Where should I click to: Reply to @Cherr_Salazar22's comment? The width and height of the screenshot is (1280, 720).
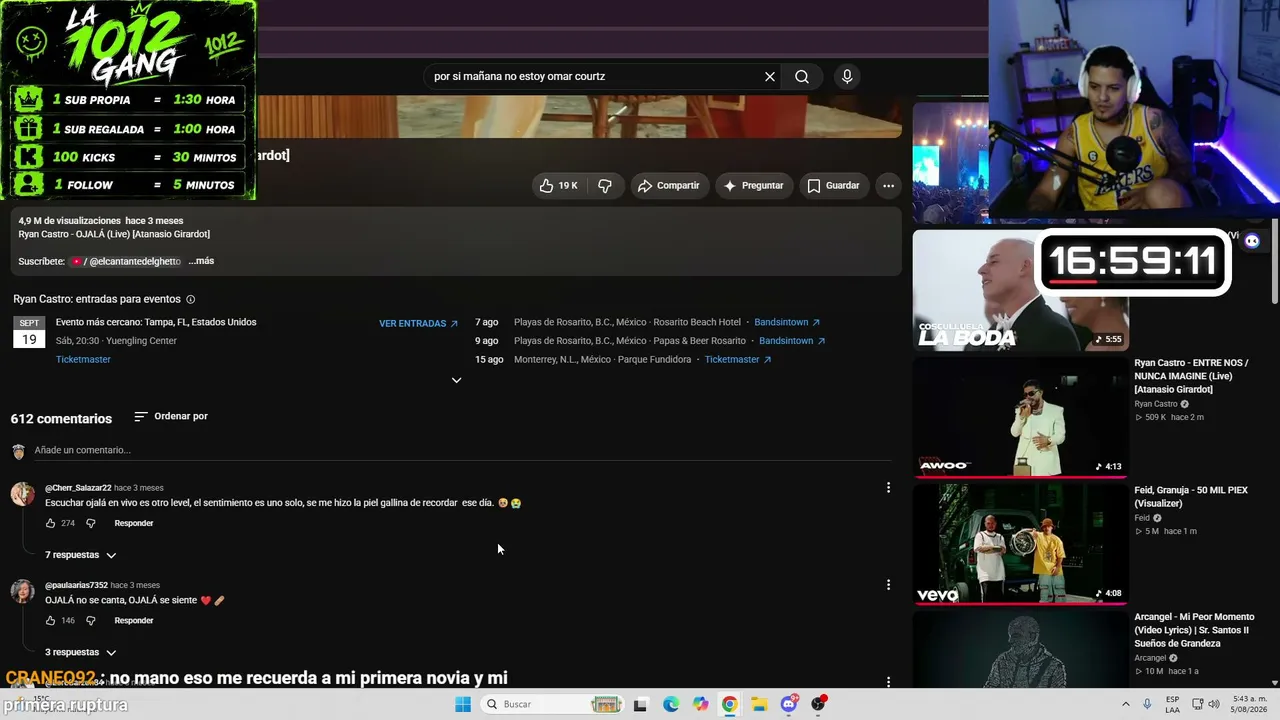point(134,523)
